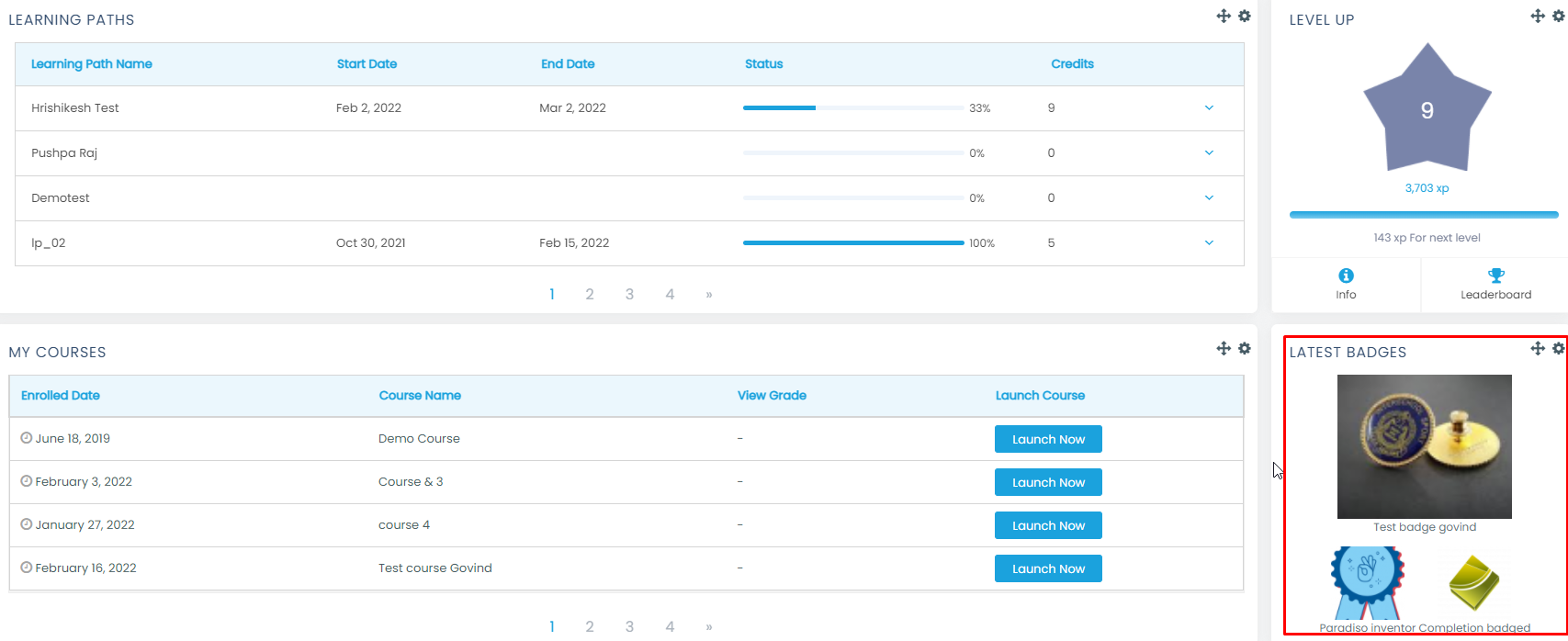
Task: Click the Learning Paths move handle icon
Action: click(1224, 16)
